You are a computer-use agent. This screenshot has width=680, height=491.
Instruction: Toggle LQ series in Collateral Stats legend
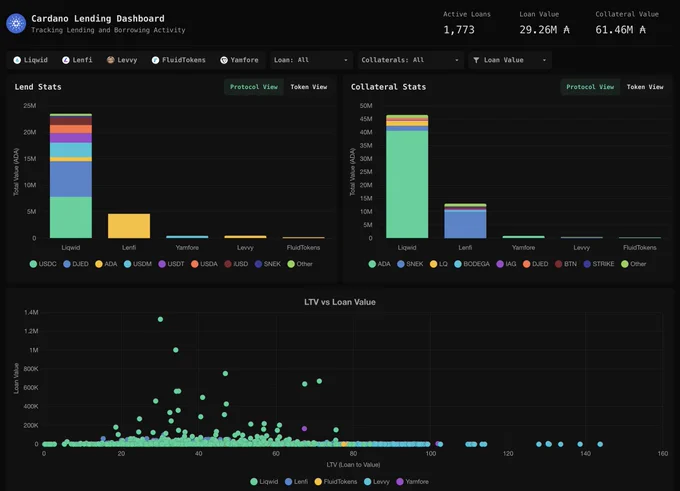pos(439,264)
